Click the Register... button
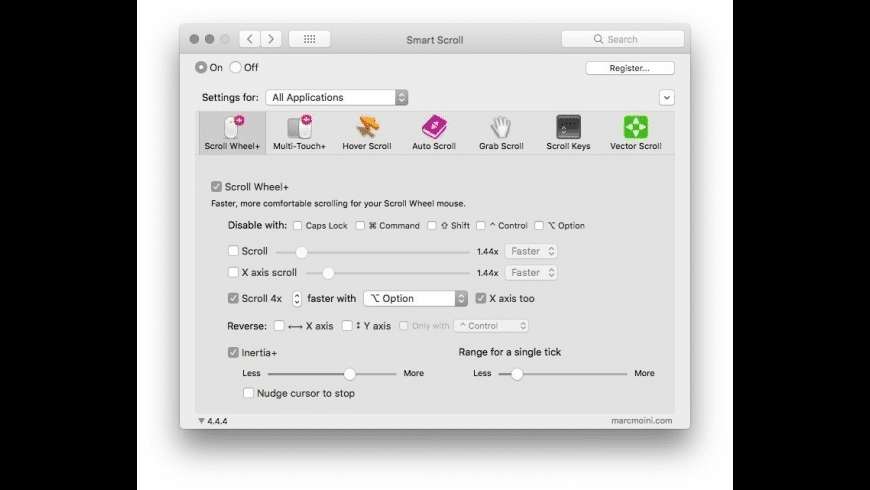Screen dimensions: 870x490 pyautogui.click(x=630, y=68)
